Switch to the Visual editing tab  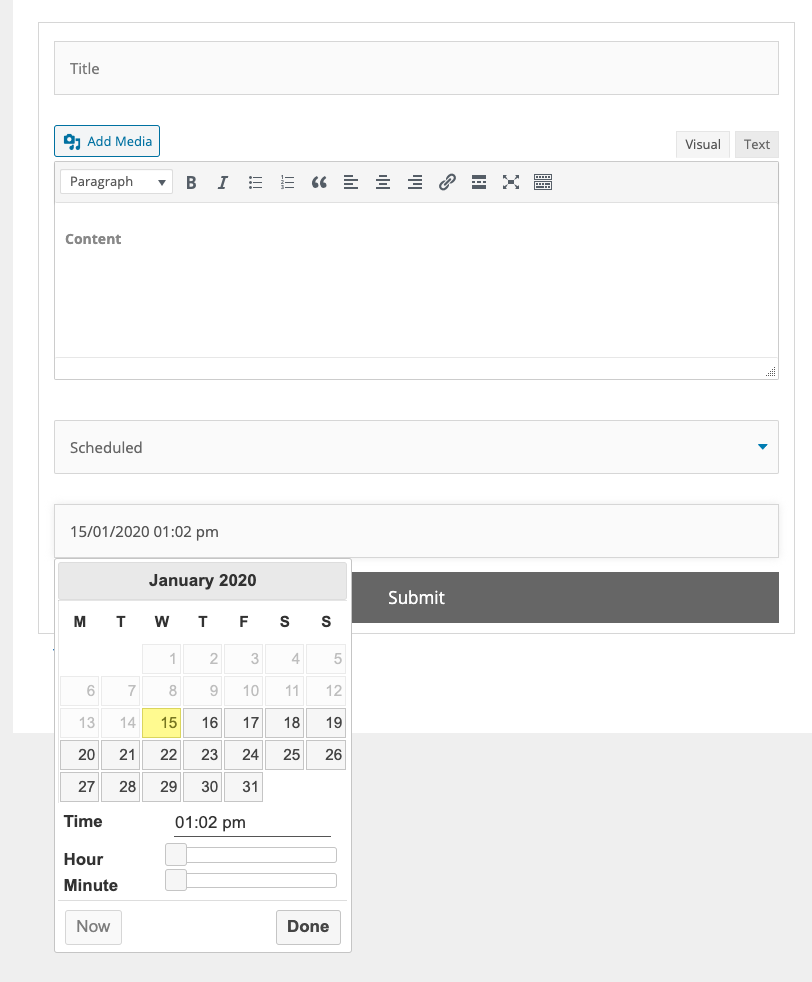click(703, 144)
